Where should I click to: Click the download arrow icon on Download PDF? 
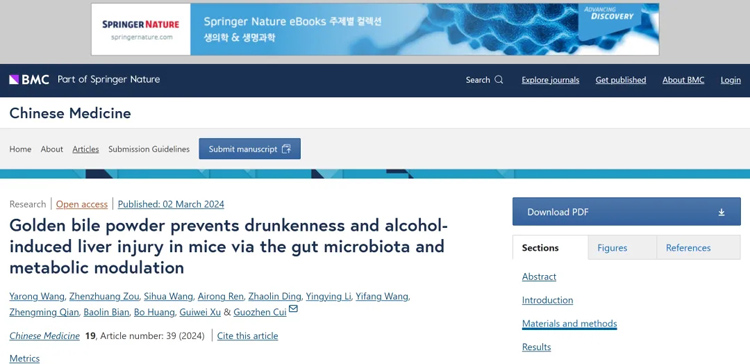pos(721,212)
